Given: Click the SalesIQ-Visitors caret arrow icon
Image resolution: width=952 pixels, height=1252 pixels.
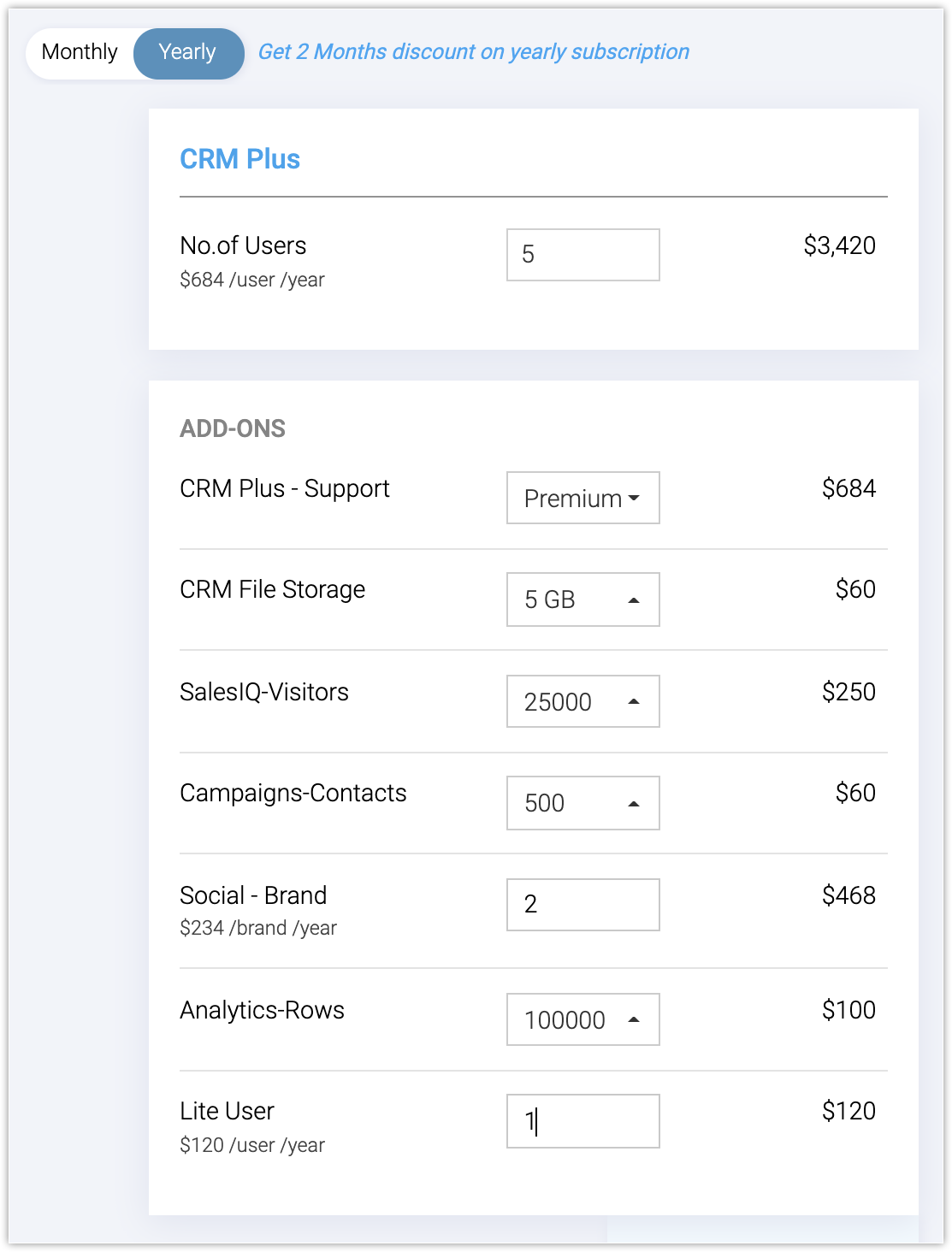Looking at the screenshot, I should pyautogui.click(x=634, y=701).
